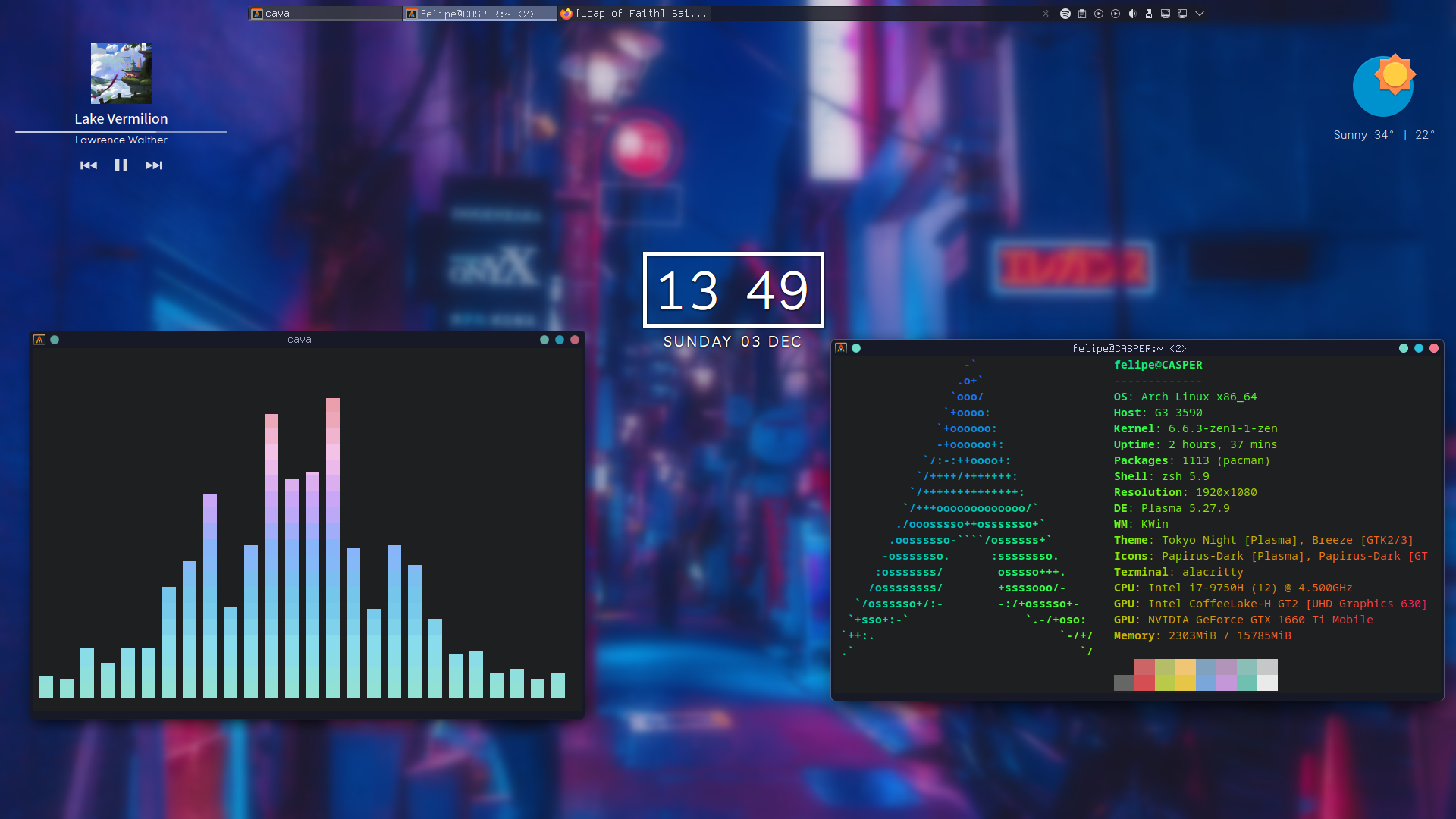The image size is (1456, 819).
Task: Click the SUNDAY 03 DEC date text
Action: (x=733, y=342)
